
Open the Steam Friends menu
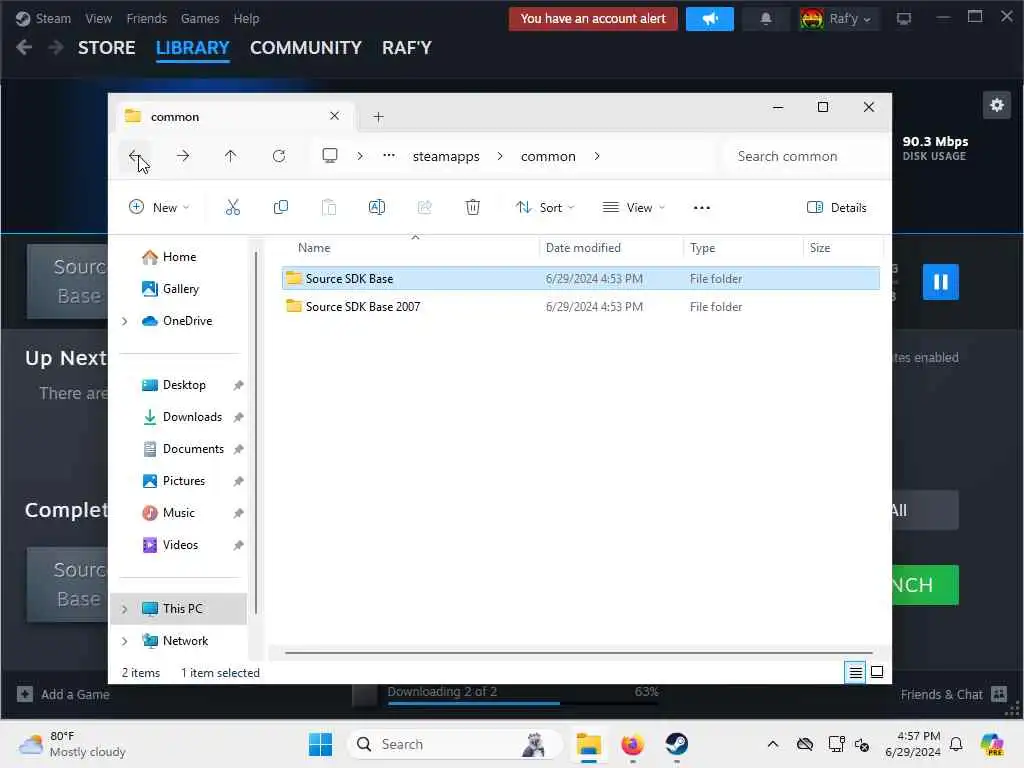pyautogui.click(x=146, y=19)
